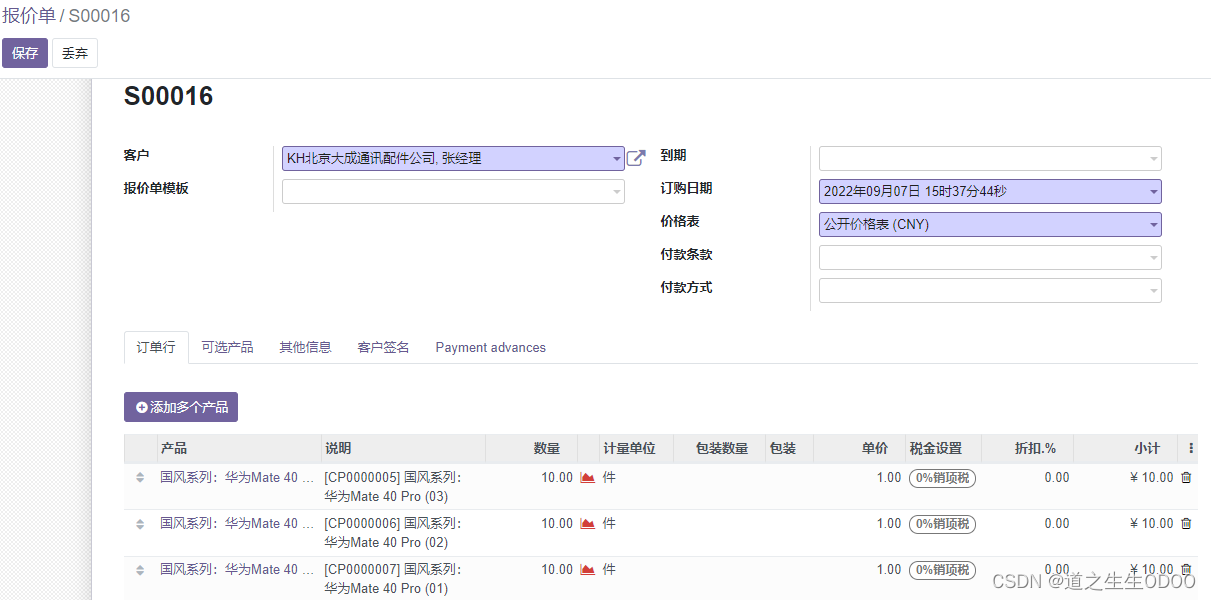The height and width of the screenshot is (600, 1211).
Task: Open optional columns menu via three-dot icon
Action: [1192, 448]
